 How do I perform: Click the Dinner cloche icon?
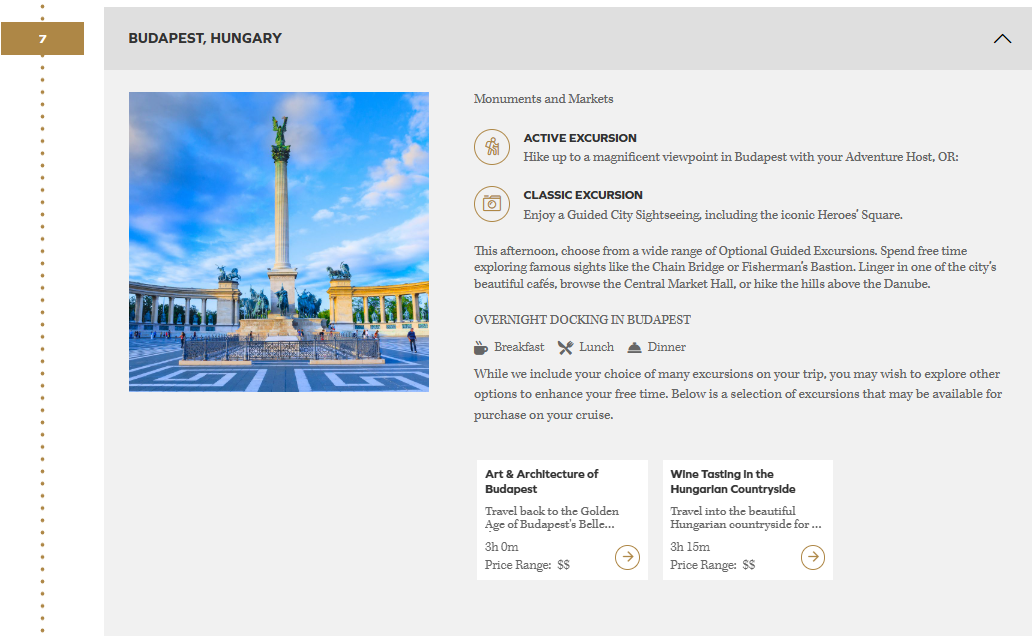coord(634,348)
